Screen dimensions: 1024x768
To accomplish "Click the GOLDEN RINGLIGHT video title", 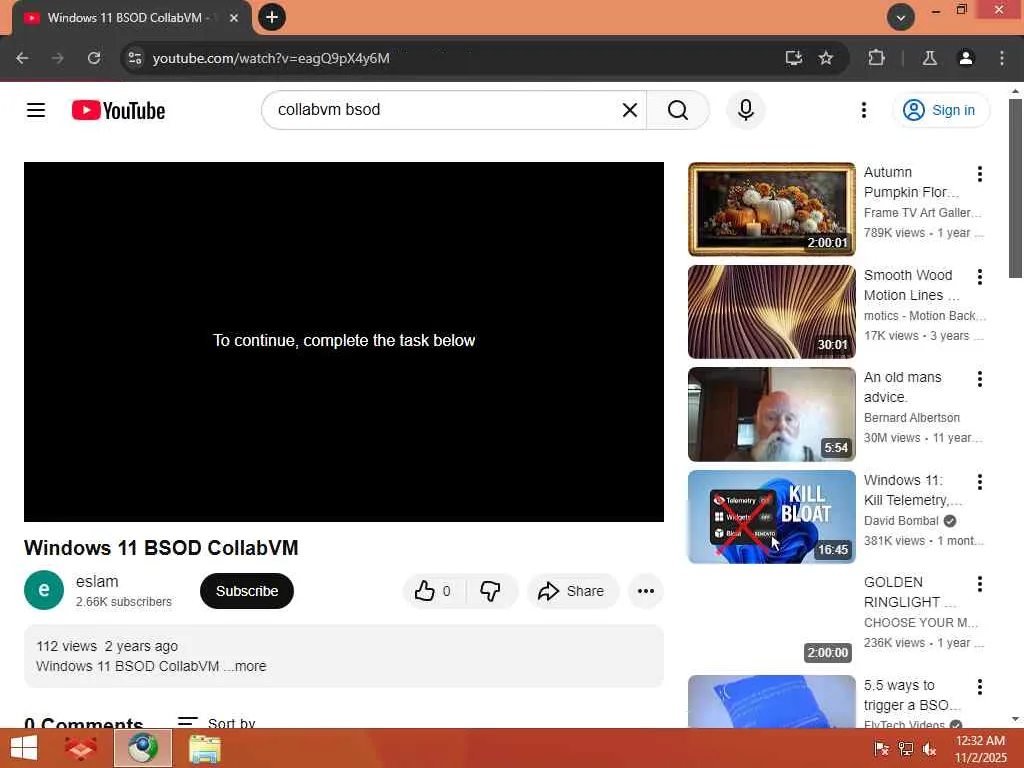I will coord(909,592).
